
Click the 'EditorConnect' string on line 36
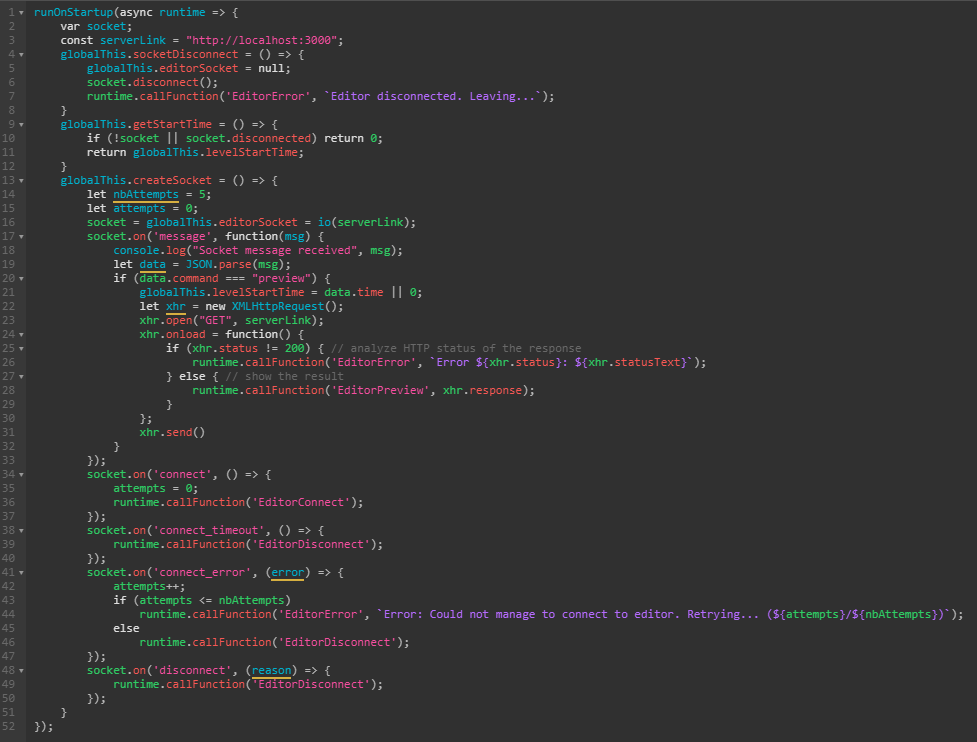(x=301, y=503)
